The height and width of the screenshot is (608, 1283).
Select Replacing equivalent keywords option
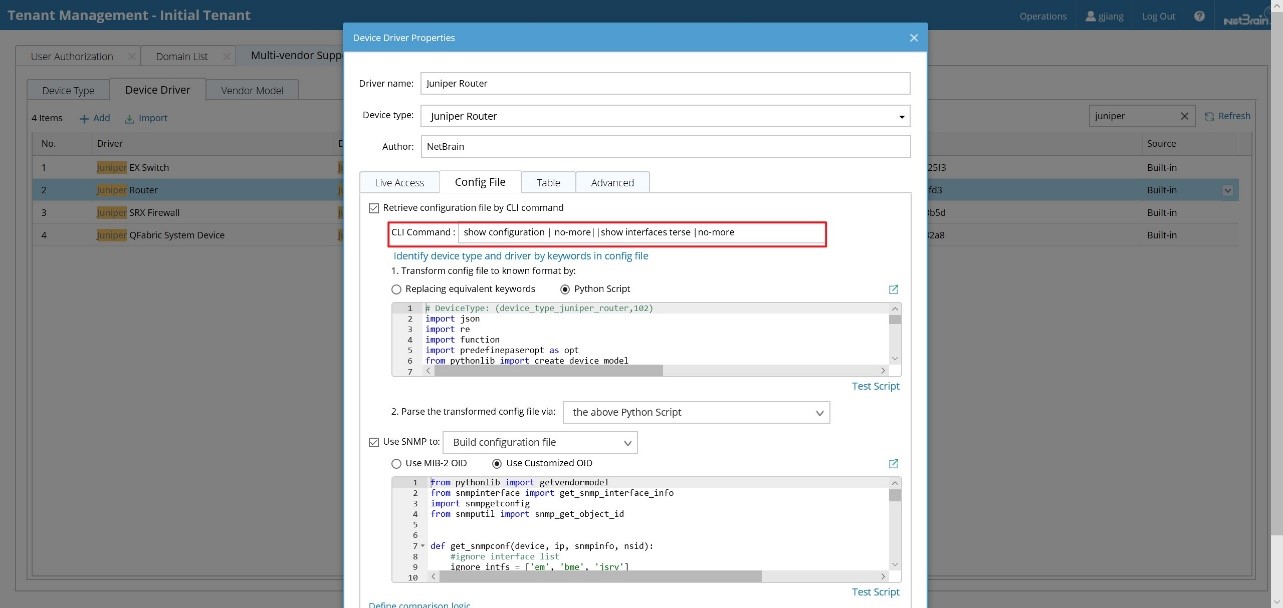(x=396, y=289)
